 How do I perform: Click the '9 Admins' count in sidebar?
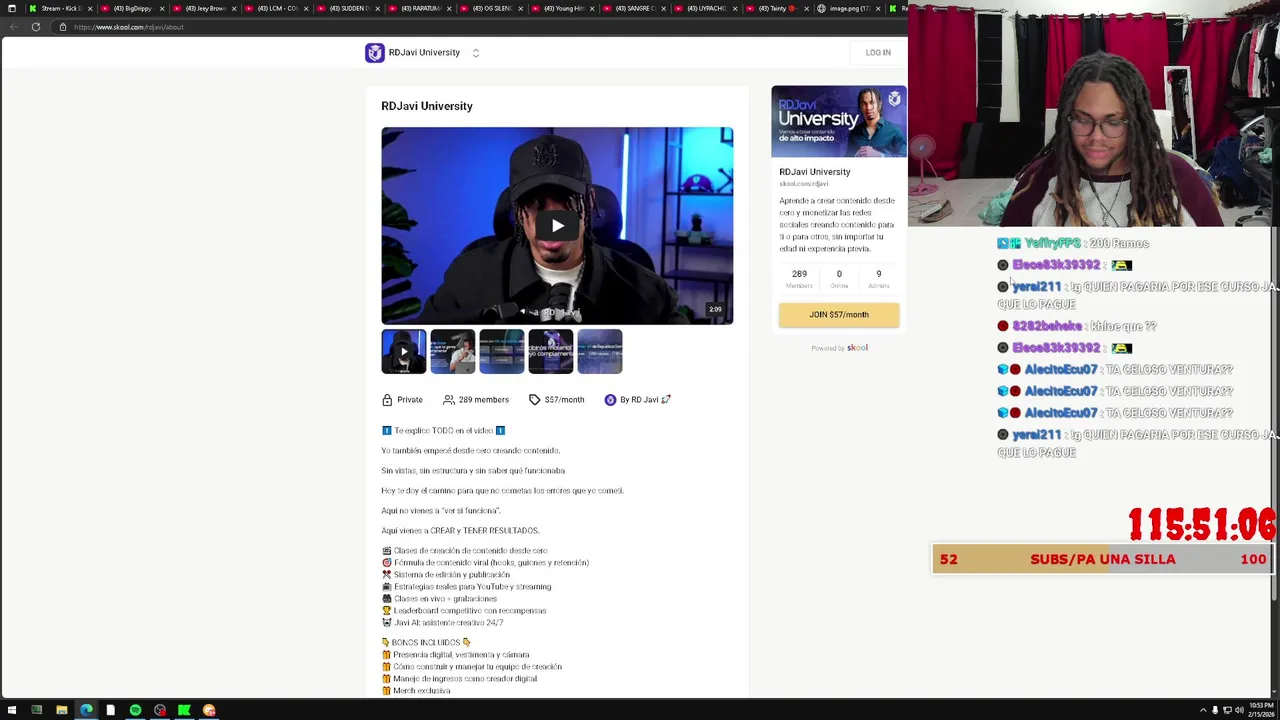(879, 279)
